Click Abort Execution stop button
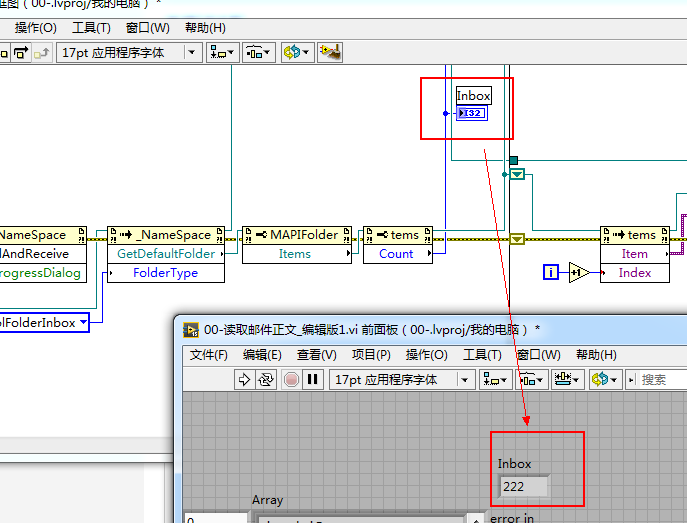Screen dimensions: 687x523 tap(291, 379)
